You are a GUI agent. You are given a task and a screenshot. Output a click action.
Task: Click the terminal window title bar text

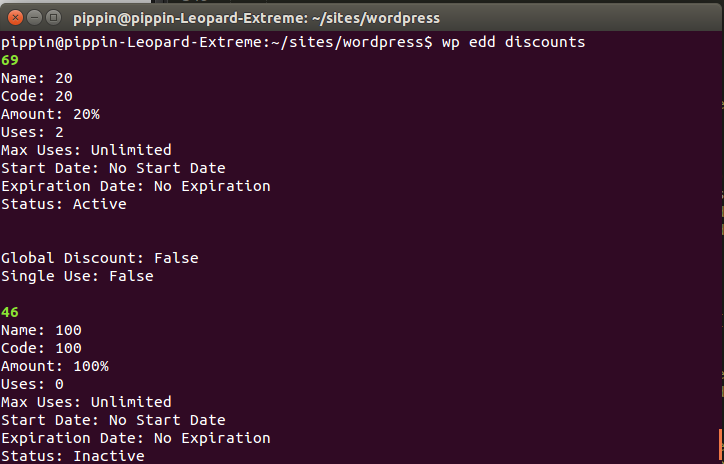[x=256, y=18]
